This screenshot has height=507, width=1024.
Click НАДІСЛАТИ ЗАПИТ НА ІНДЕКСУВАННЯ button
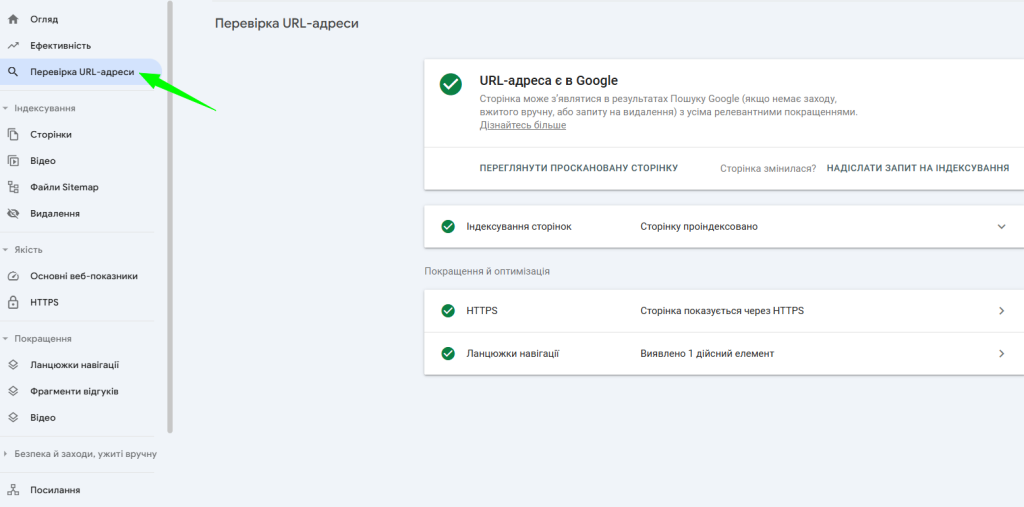tap(917, 168)
